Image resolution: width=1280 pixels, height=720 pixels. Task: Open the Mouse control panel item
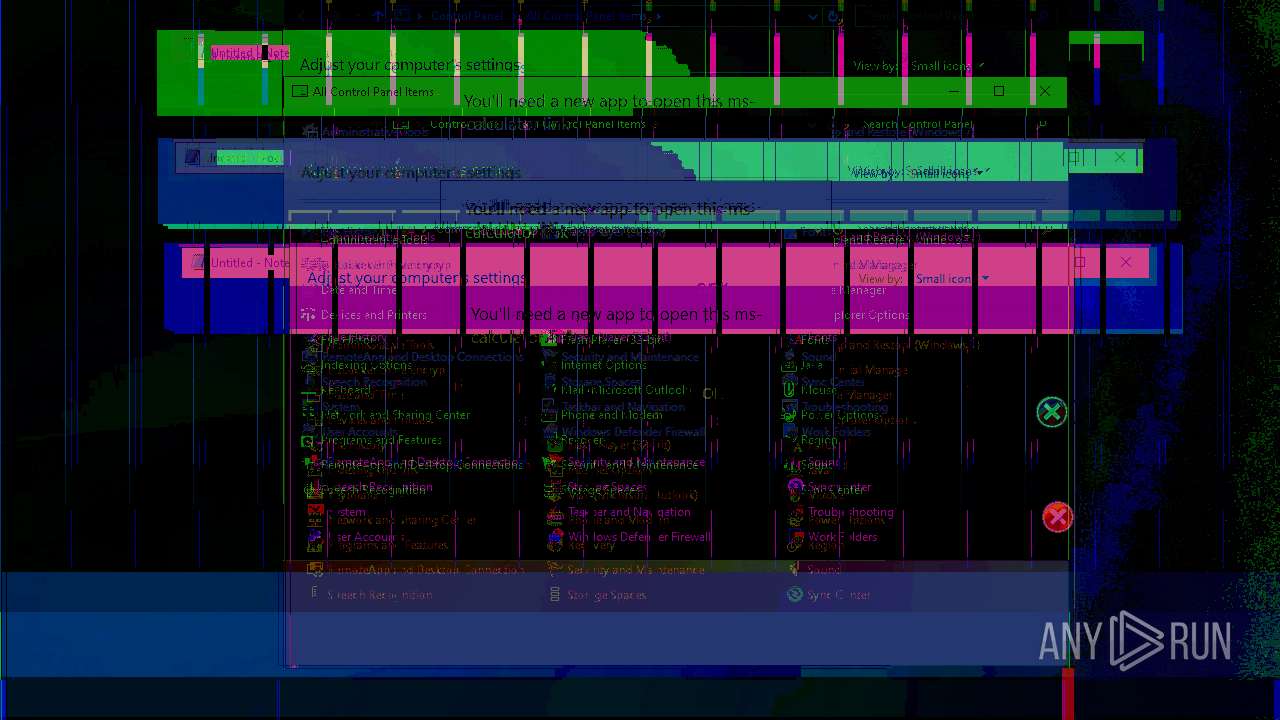[x=818, y=390]
